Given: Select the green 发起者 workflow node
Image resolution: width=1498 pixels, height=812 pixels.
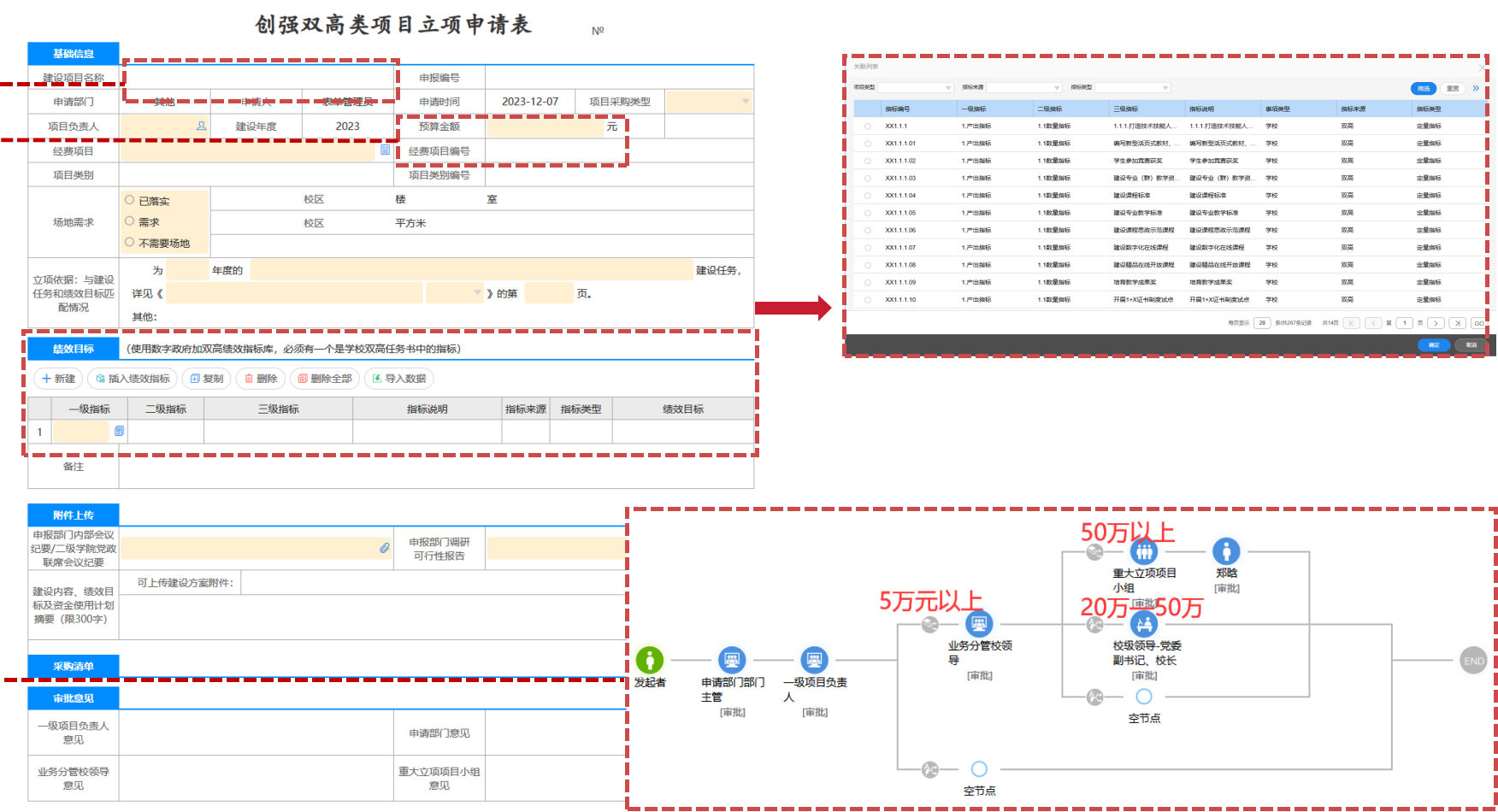Looking at the screenshot, I should (650, 660).
